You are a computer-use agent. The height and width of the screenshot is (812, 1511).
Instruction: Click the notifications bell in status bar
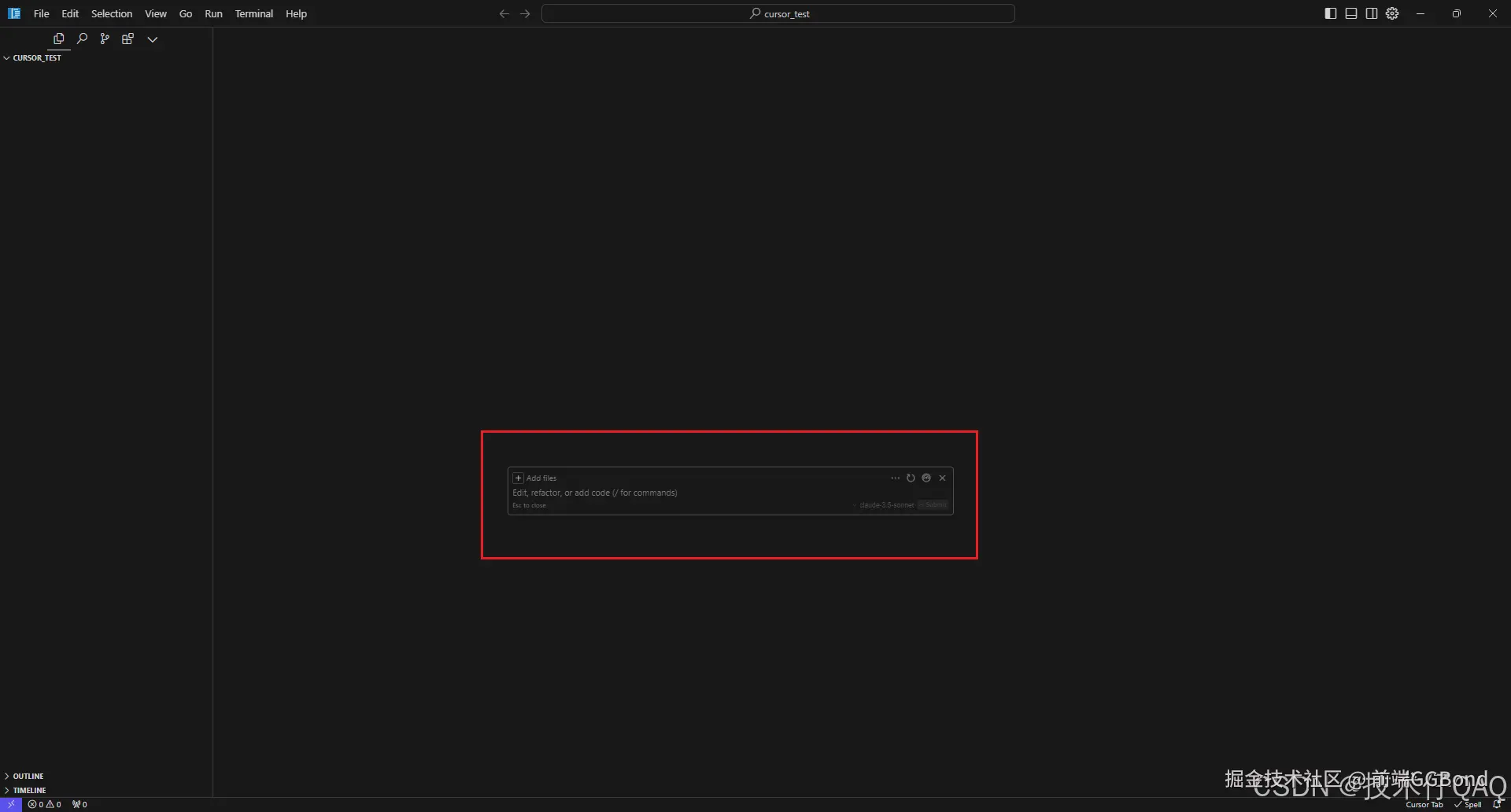[x=1497, y=804]
